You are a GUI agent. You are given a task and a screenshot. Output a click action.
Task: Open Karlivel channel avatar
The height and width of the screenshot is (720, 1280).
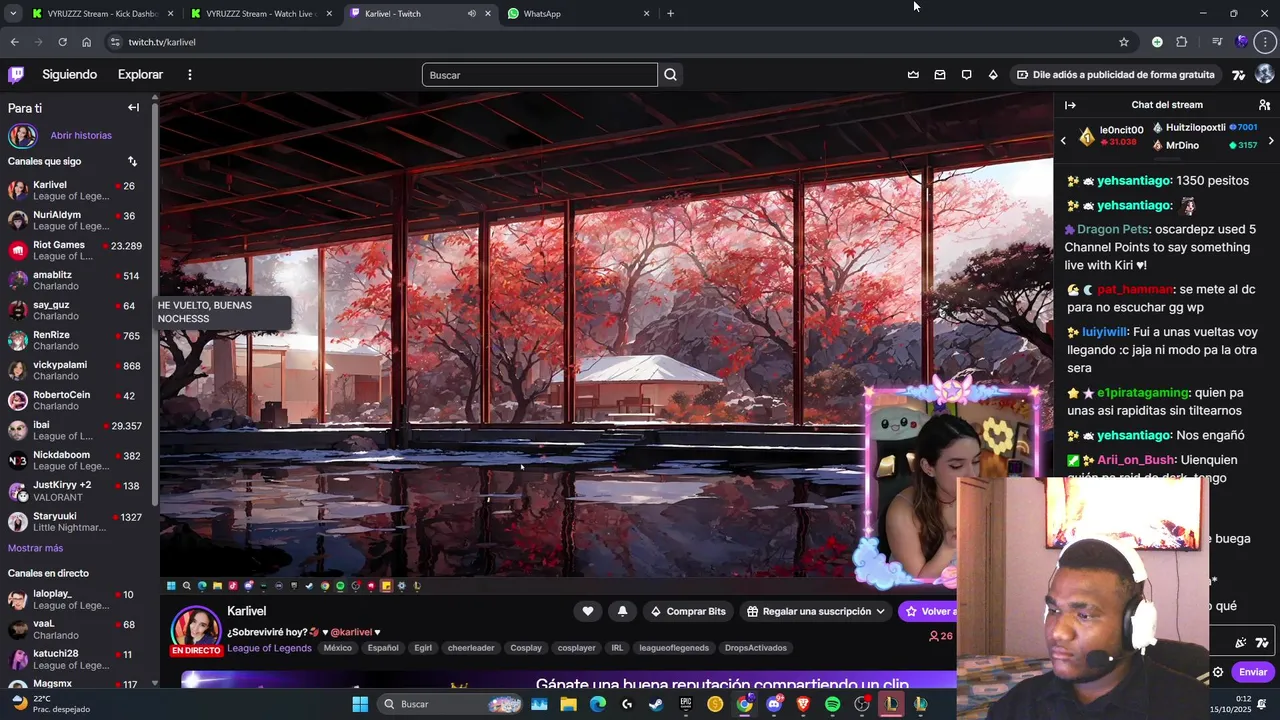click(196, 629)
